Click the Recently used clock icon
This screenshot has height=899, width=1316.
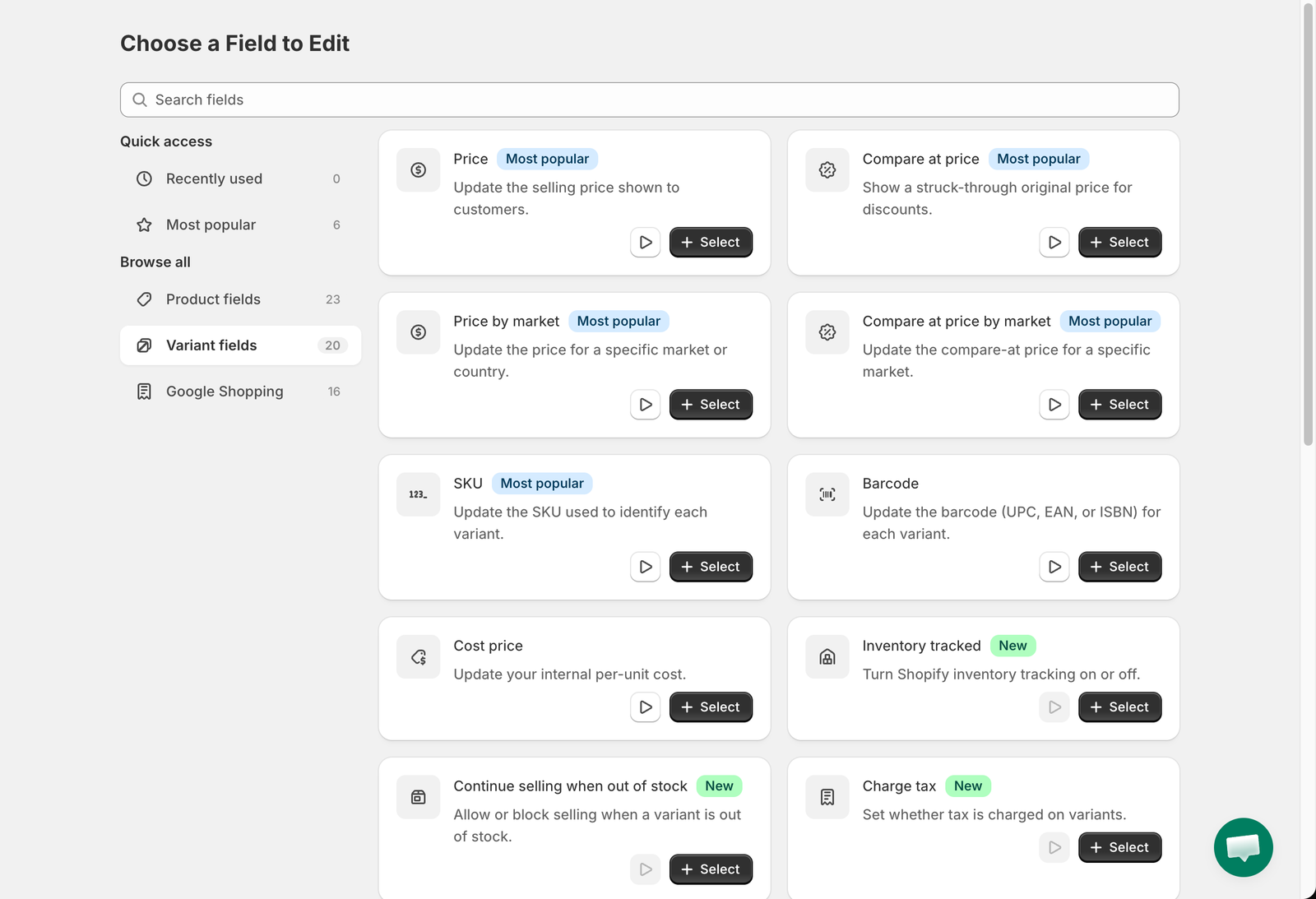pos(144,178)
